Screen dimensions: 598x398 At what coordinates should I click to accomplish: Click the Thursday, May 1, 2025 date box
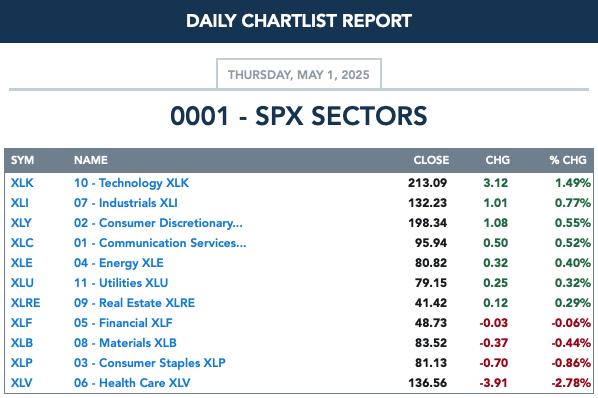click(x=299, y=74)
